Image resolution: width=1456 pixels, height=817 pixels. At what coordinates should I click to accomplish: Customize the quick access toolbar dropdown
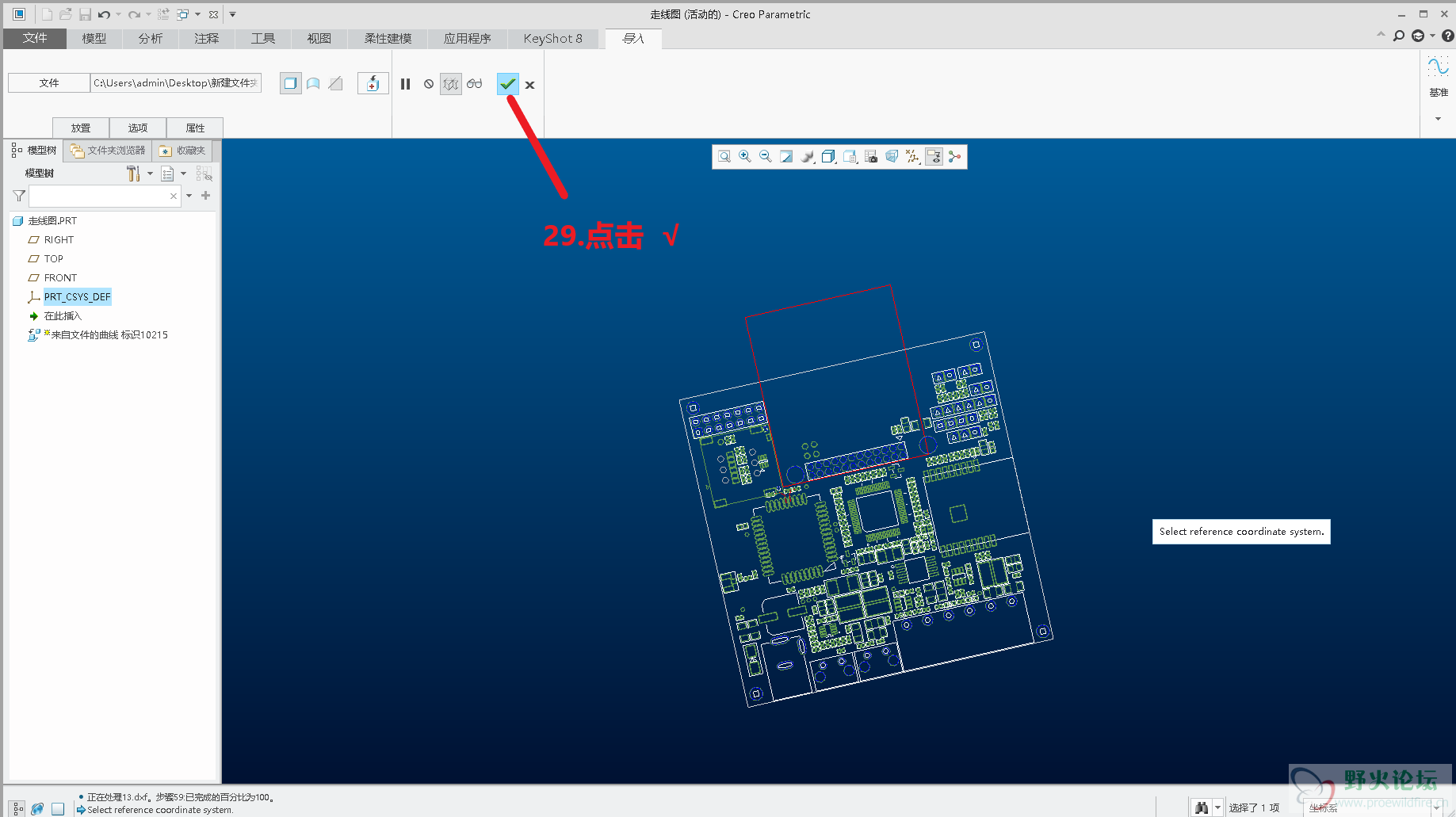(x=233, y=14)
